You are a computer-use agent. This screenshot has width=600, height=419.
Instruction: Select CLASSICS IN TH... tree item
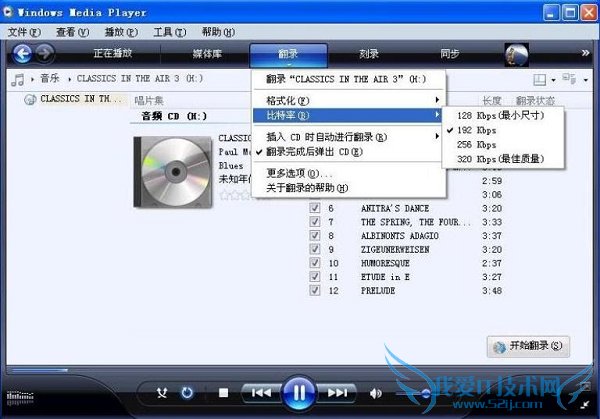[x=81, y=99]
